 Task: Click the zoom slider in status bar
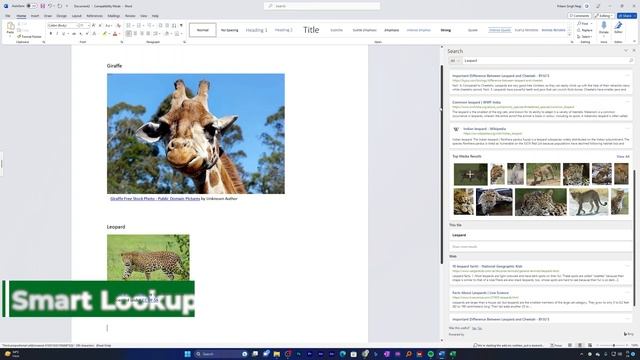(613, 345)
